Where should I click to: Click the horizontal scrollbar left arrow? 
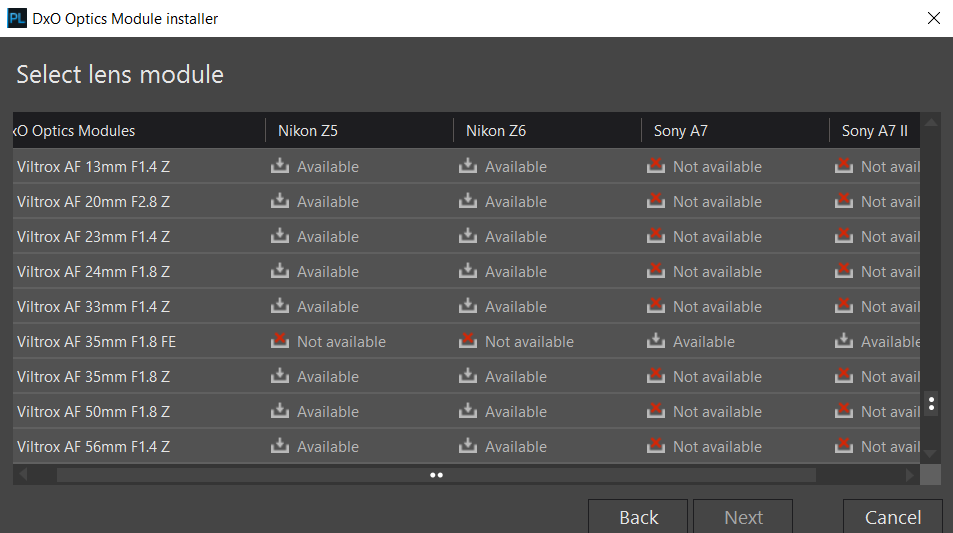tap(23, 475)
